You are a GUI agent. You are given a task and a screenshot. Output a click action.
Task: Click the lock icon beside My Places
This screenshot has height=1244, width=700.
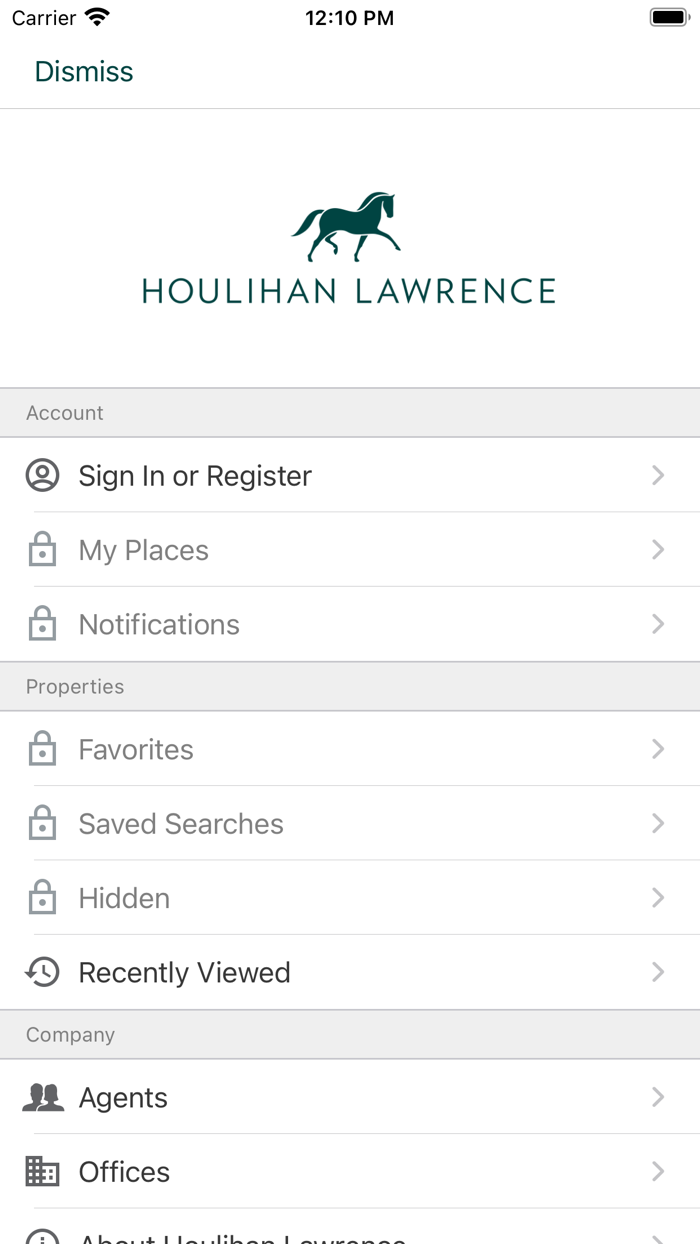click(42, 549)
